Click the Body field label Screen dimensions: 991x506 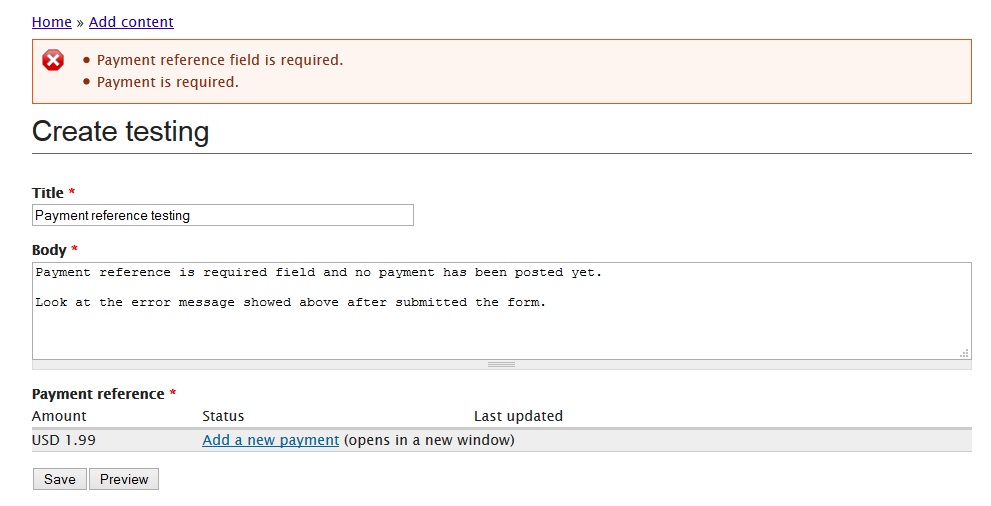(x=49, y=250)
